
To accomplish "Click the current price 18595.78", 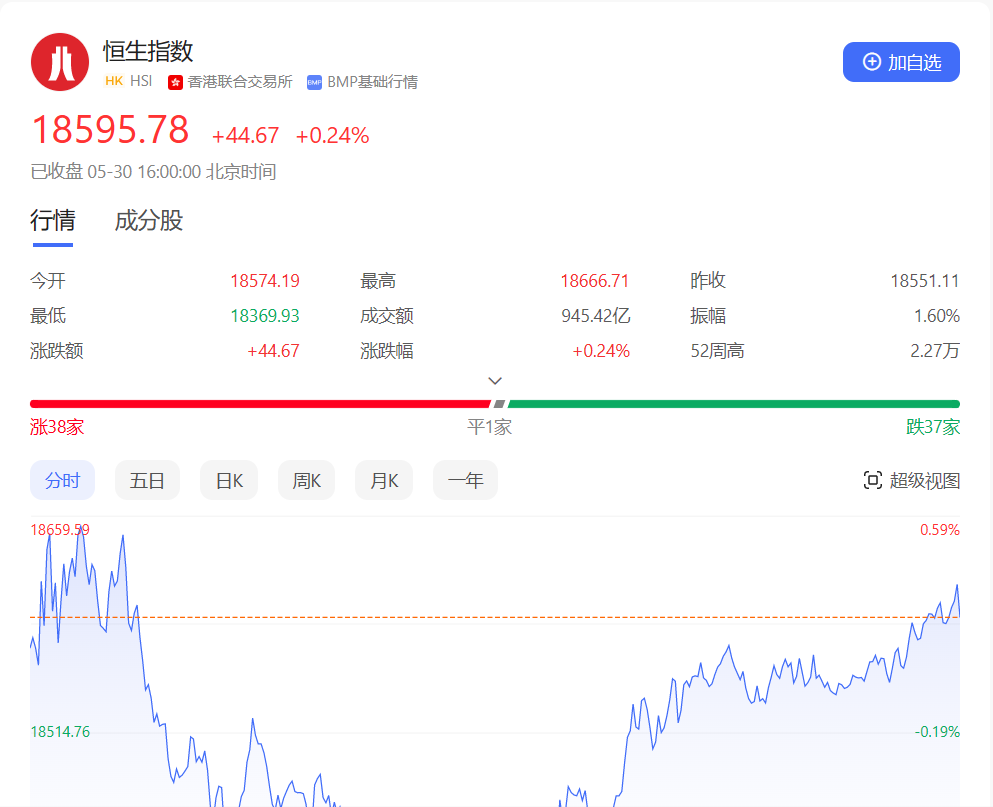I will pyautogui.click(x=110, y=130).
